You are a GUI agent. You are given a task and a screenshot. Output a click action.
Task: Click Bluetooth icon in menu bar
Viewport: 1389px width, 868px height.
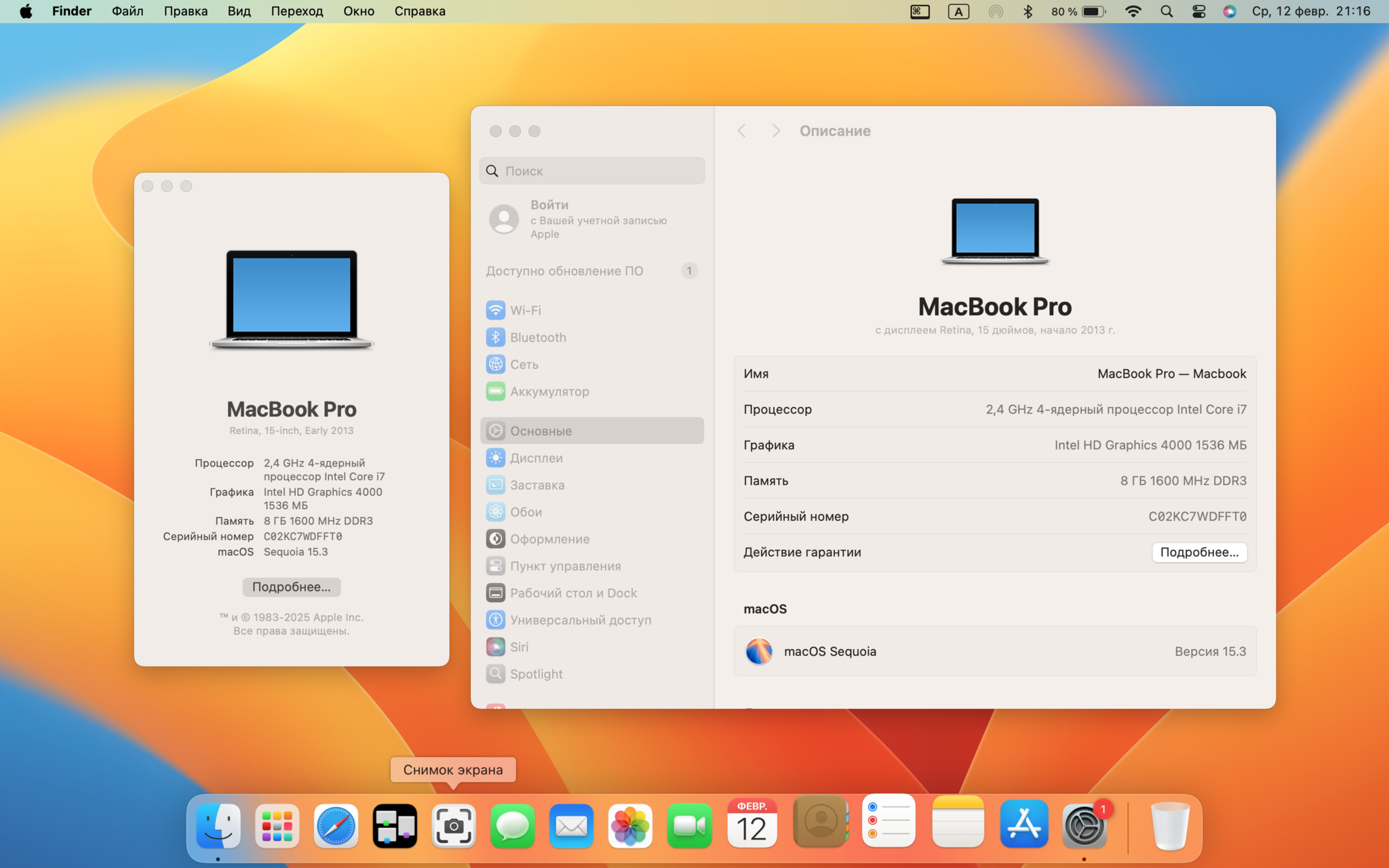tap(1028, 12)
